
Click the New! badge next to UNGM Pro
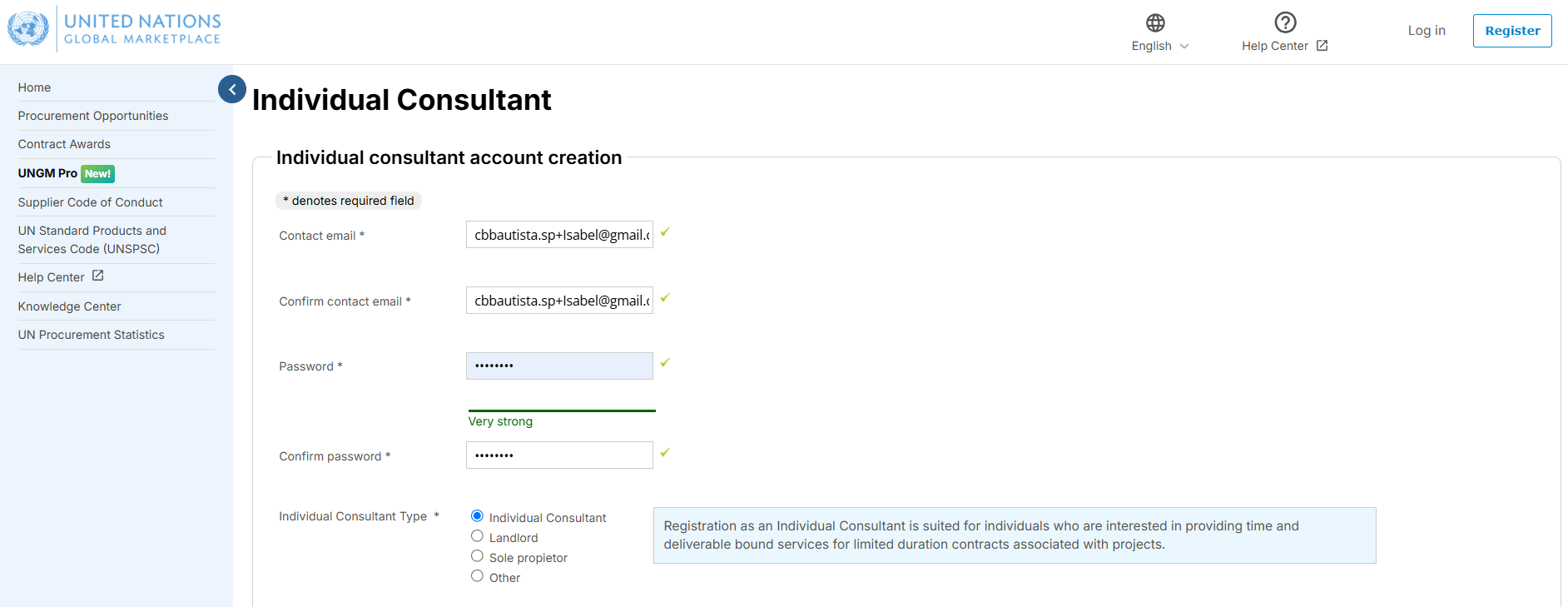pyautogui.click(x=97, y=174)
